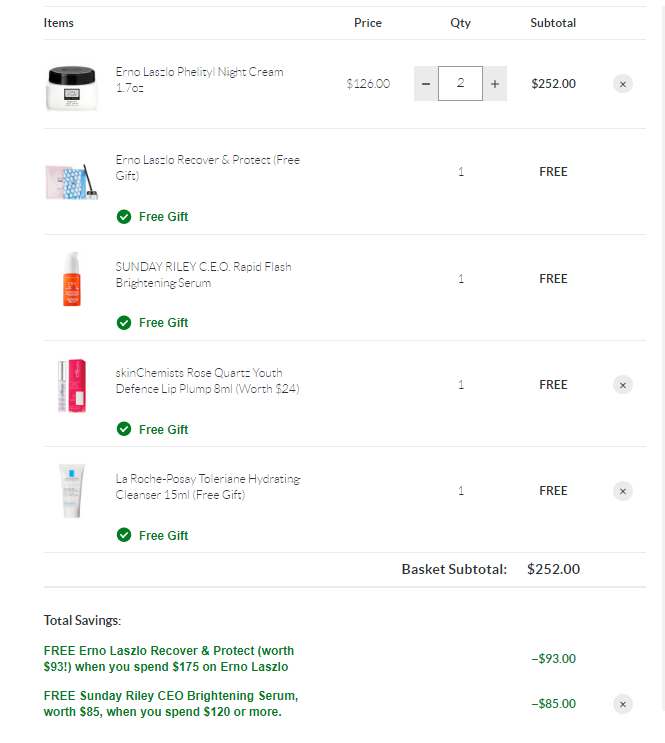This screenshot has width=665, height=743.
Task: Remove Erno Laszlo Night Cream from basket
Action: click(x=623, y=84)
